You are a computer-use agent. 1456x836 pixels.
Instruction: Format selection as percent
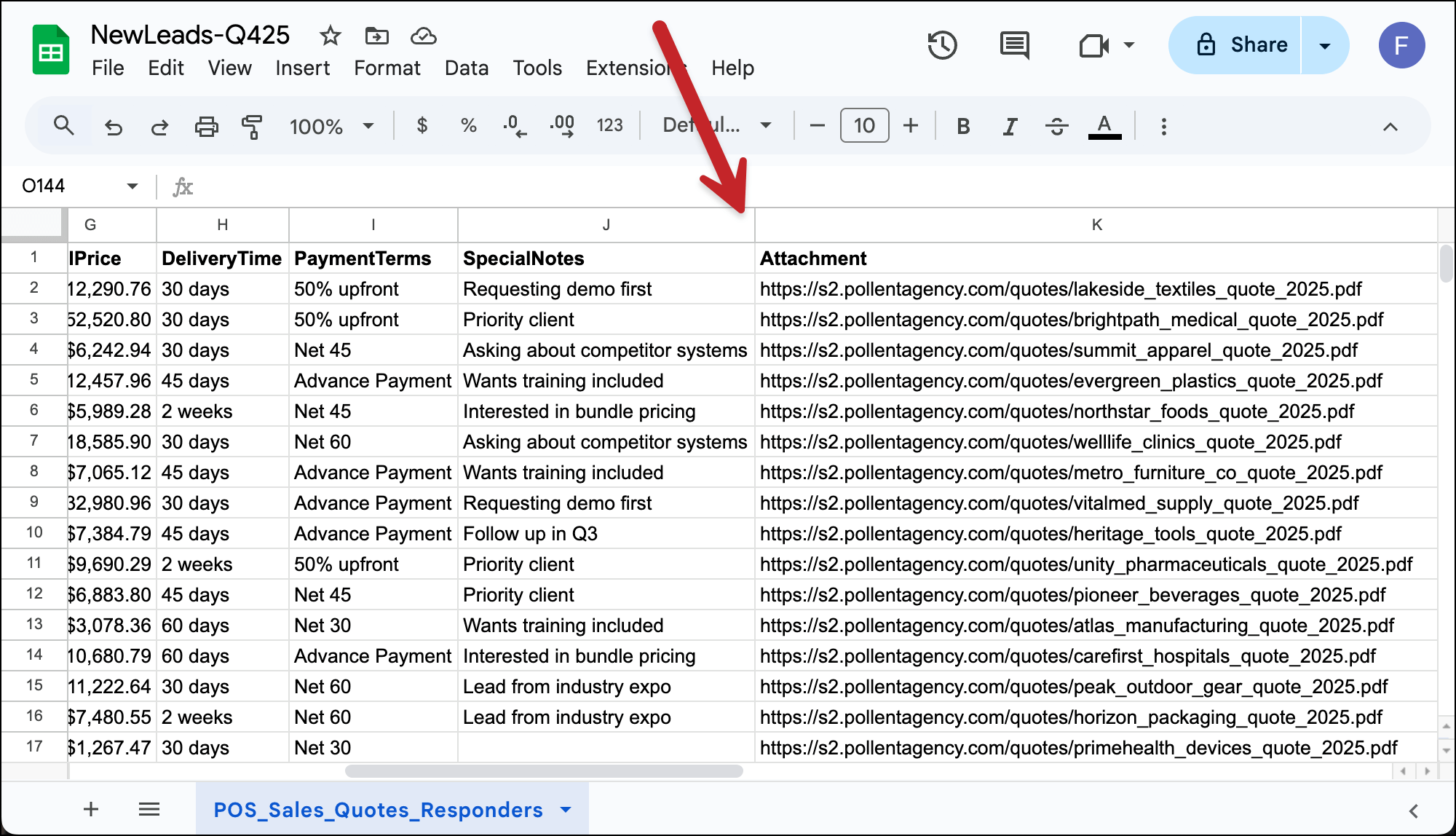(x=467, y=125)
